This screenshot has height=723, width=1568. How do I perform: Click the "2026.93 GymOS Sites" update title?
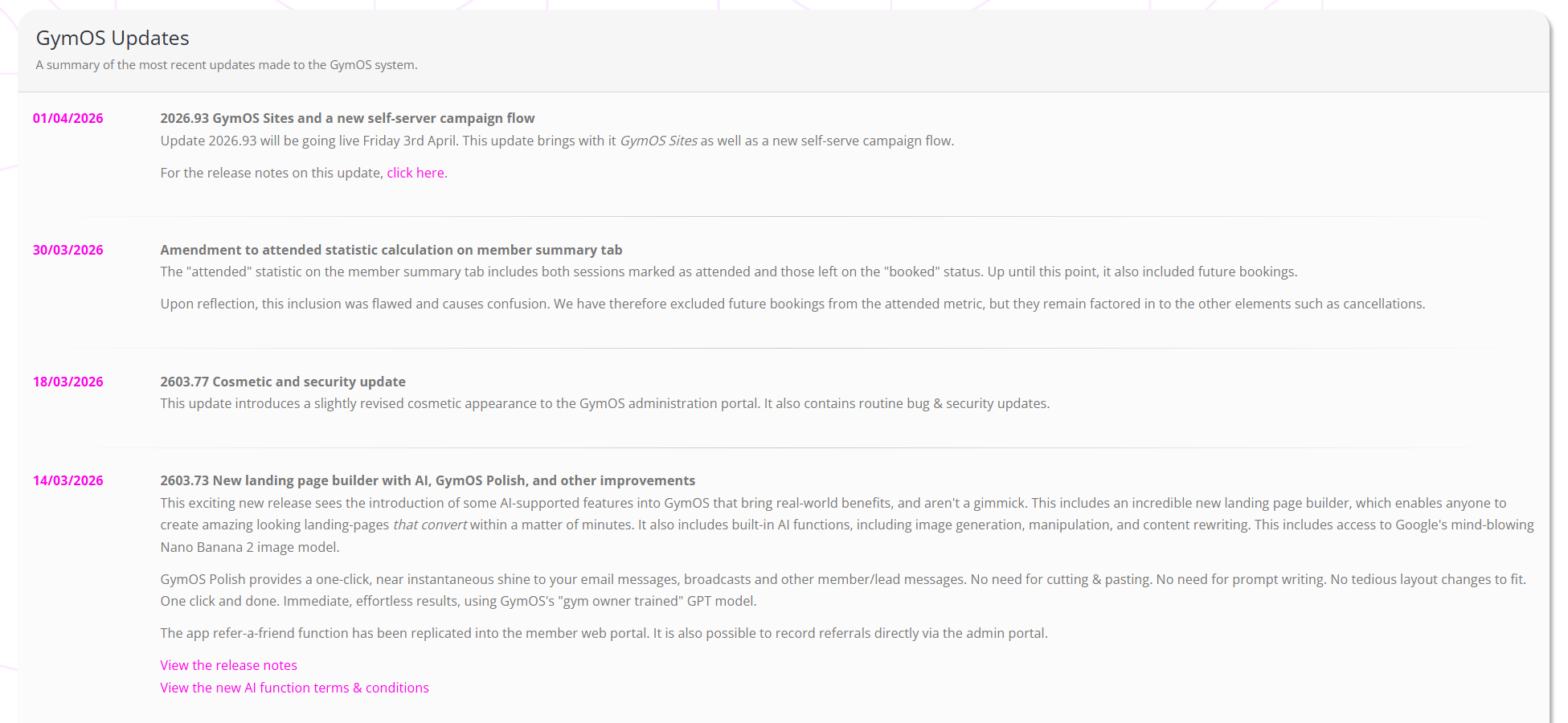pos(347,118)
